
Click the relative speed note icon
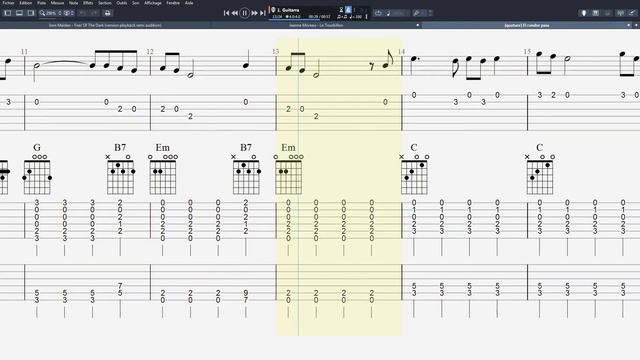coord(388,13)
